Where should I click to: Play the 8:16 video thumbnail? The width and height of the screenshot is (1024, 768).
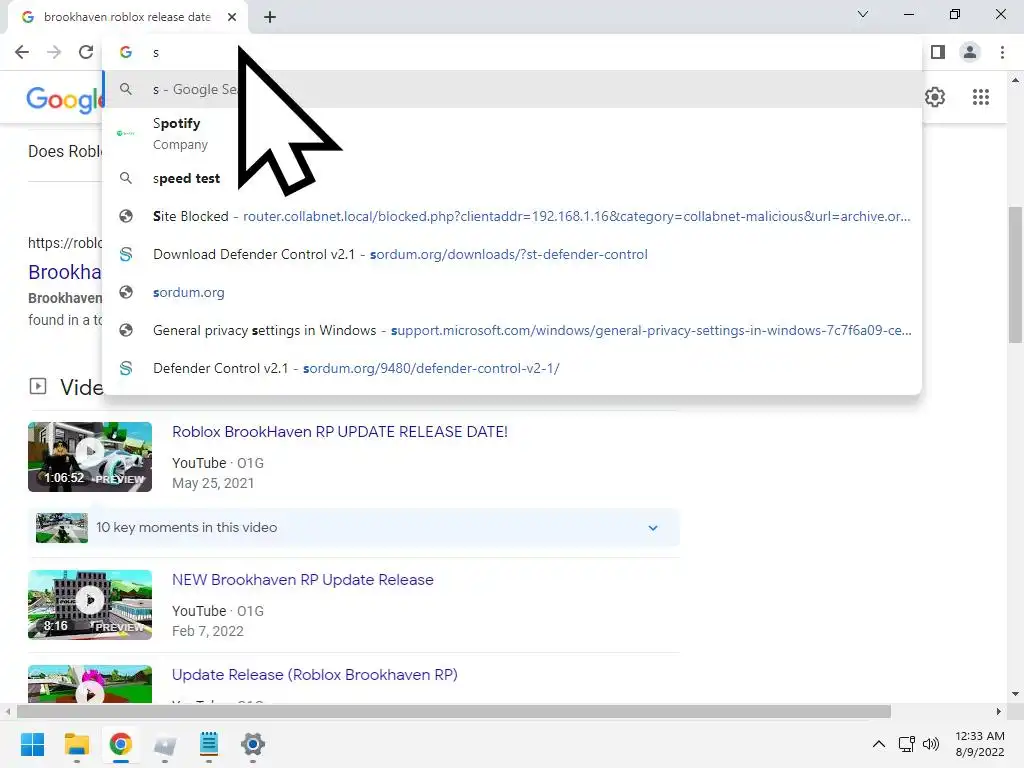click(90, 604)
